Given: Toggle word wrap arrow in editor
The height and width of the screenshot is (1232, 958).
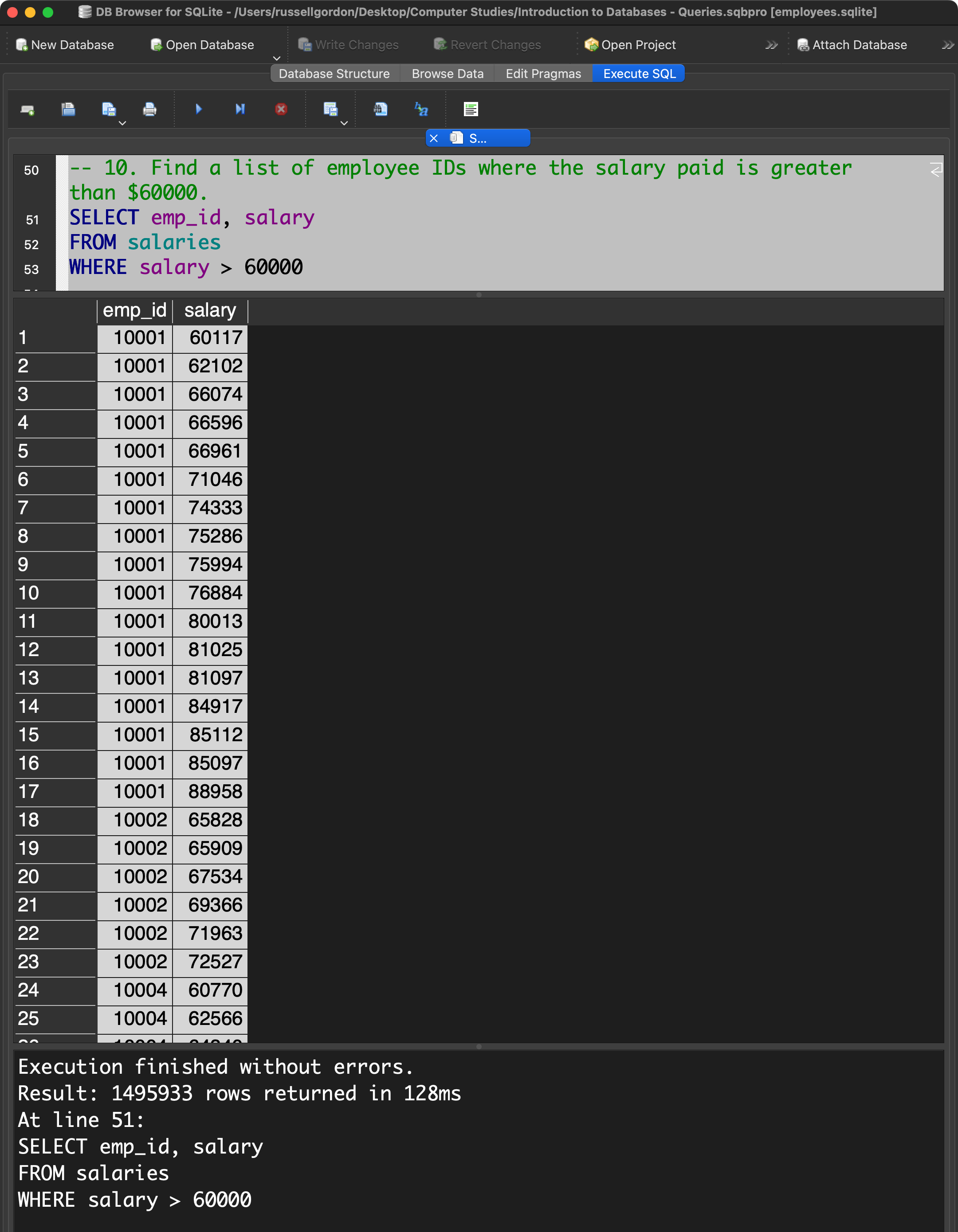Looking at the screenshot, I should click(936, 169).
